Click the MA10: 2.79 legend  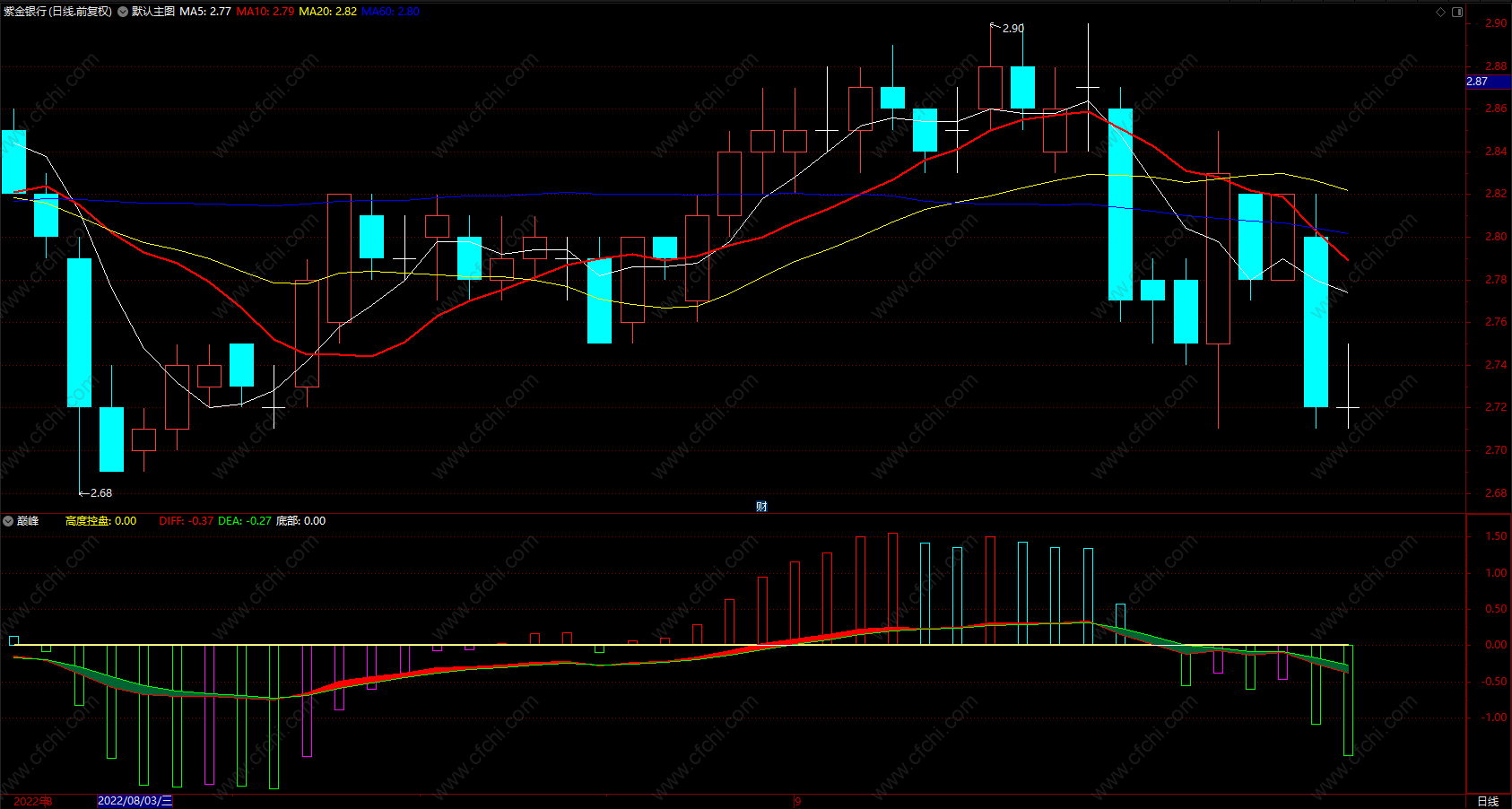265,12
